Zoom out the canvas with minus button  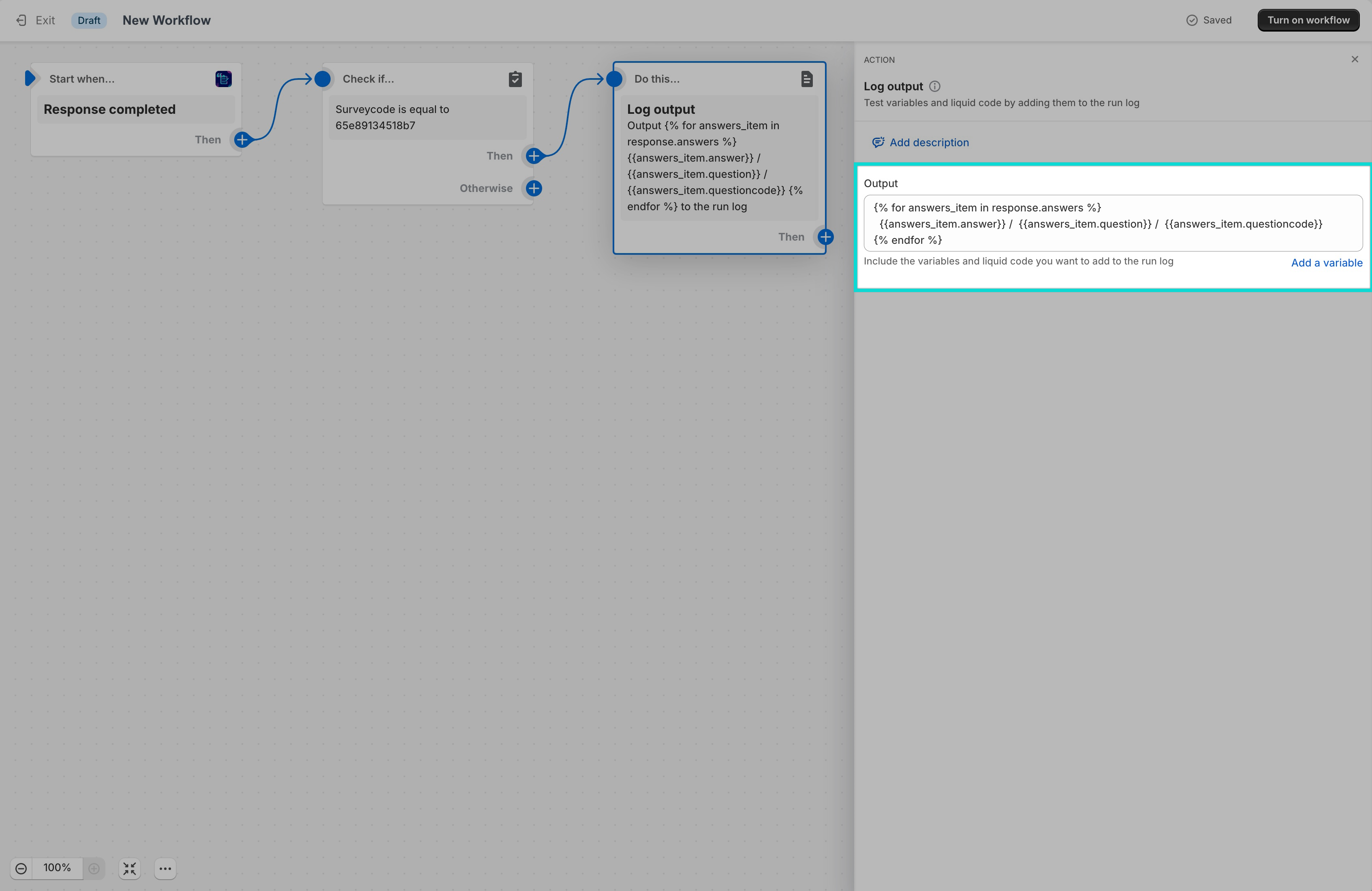(21, 869)
